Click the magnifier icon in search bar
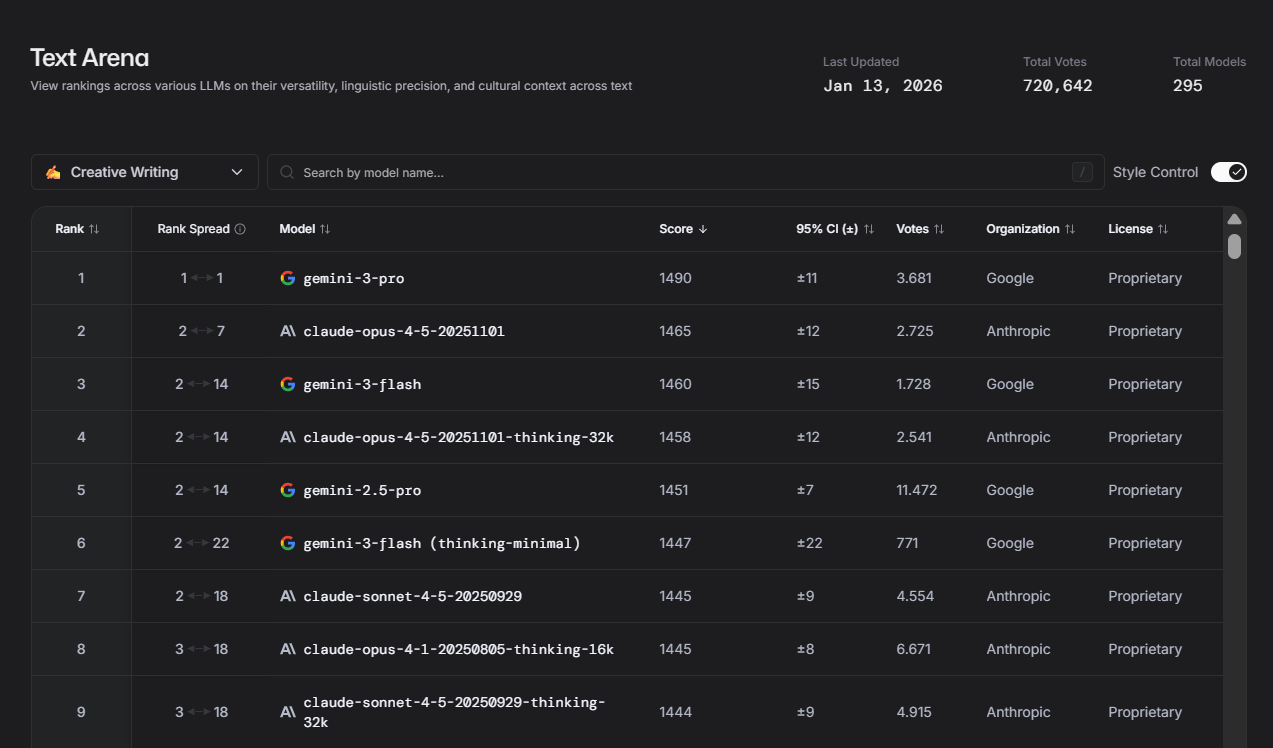Viewport: 1273px width, 748px height. pos(287,172)
